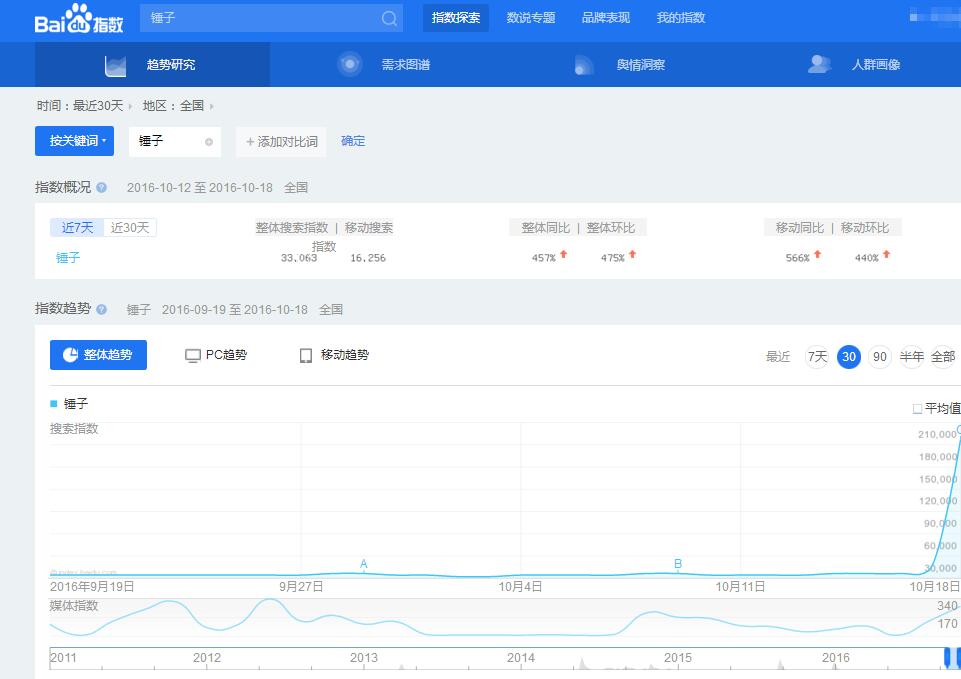Screen dimensions: 961x679
Task: Enable the 平均值 checkbox
Action: point(918,409)
